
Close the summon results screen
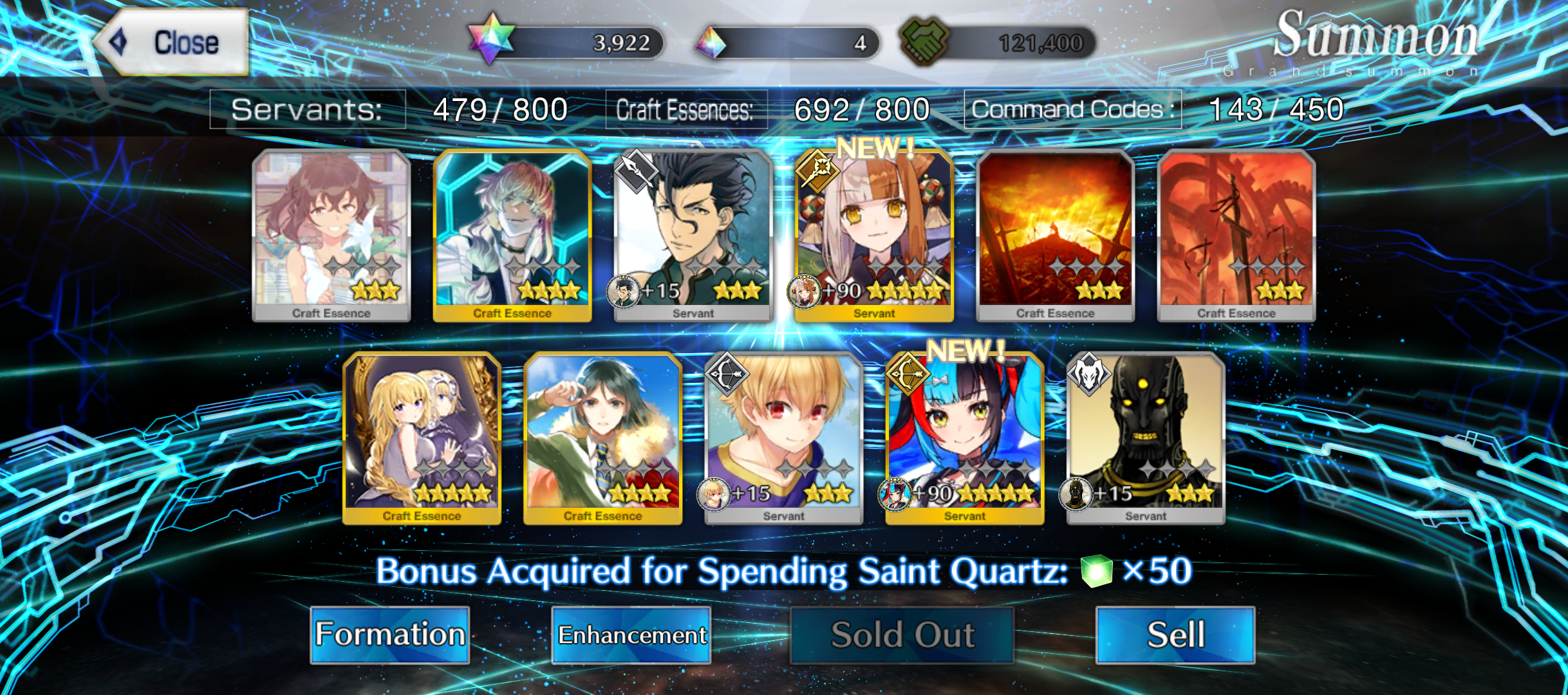click(171, 42)
